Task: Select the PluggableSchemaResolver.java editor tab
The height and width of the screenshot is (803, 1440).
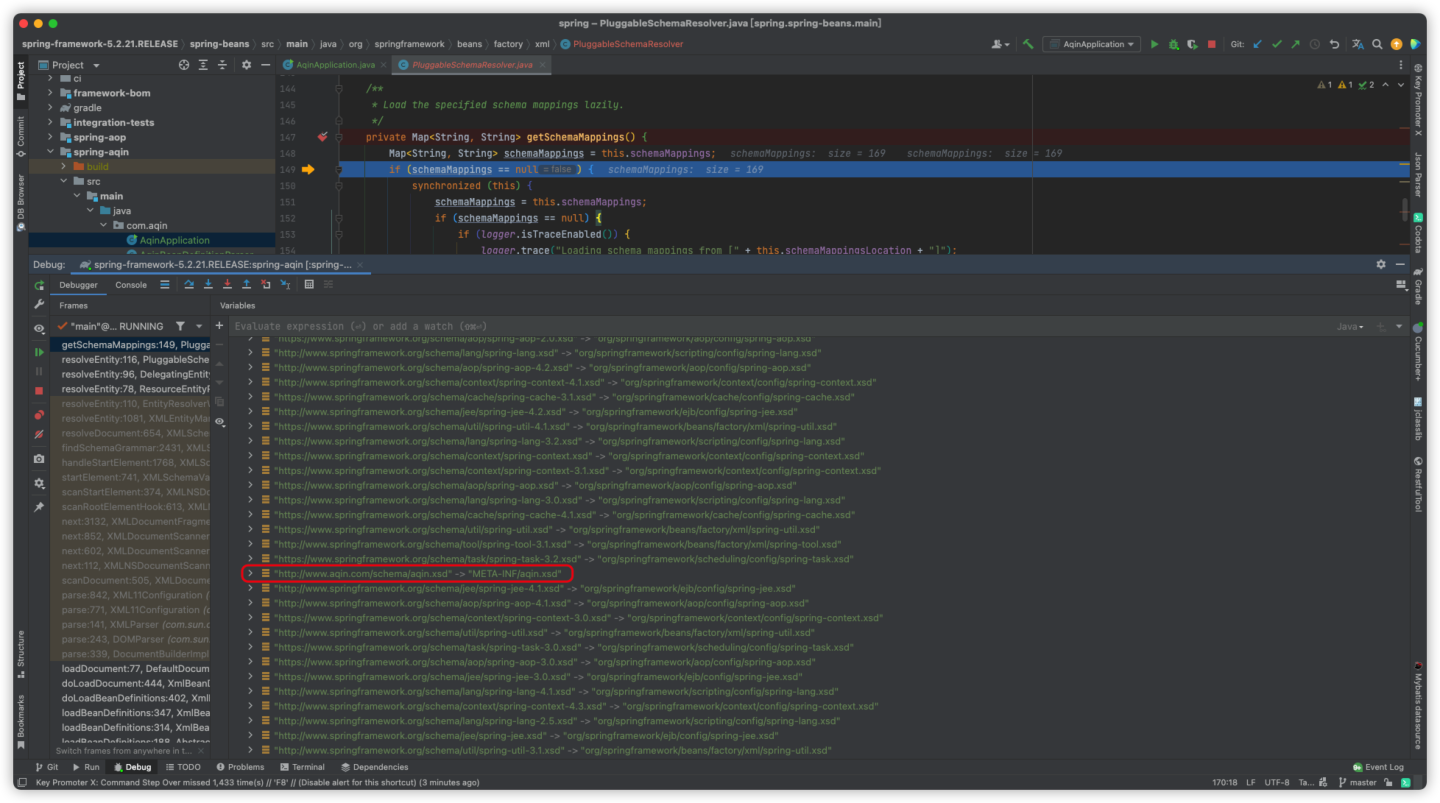Action: (x=470, y=65)
